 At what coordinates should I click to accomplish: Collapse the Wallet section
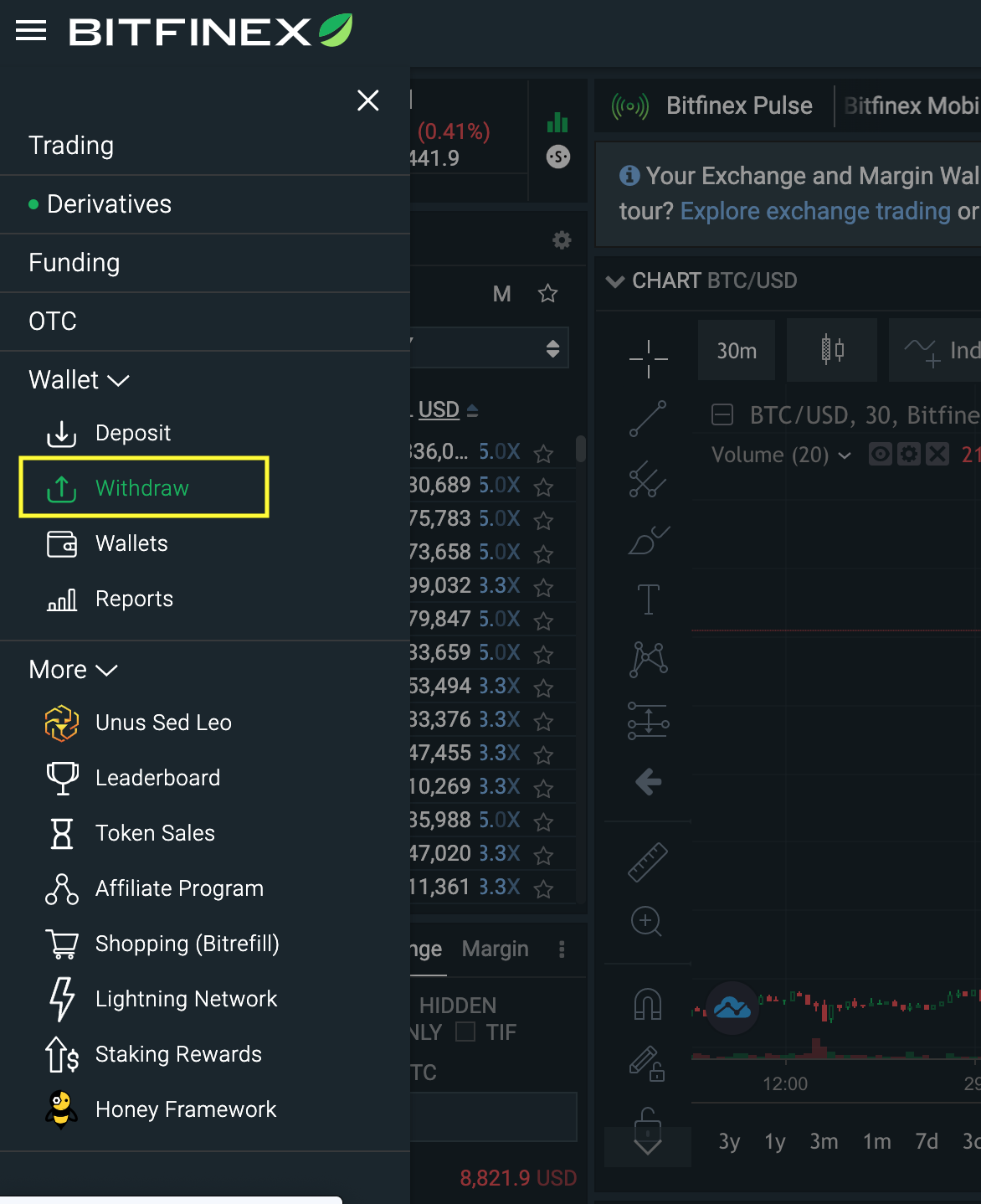tap(117, 381)
